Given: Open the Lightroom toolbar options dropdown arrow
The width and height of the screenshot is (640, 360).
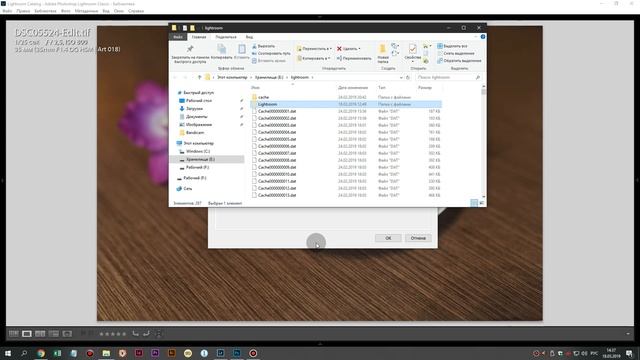Looking at the screenshot, I should pos(628,334).
